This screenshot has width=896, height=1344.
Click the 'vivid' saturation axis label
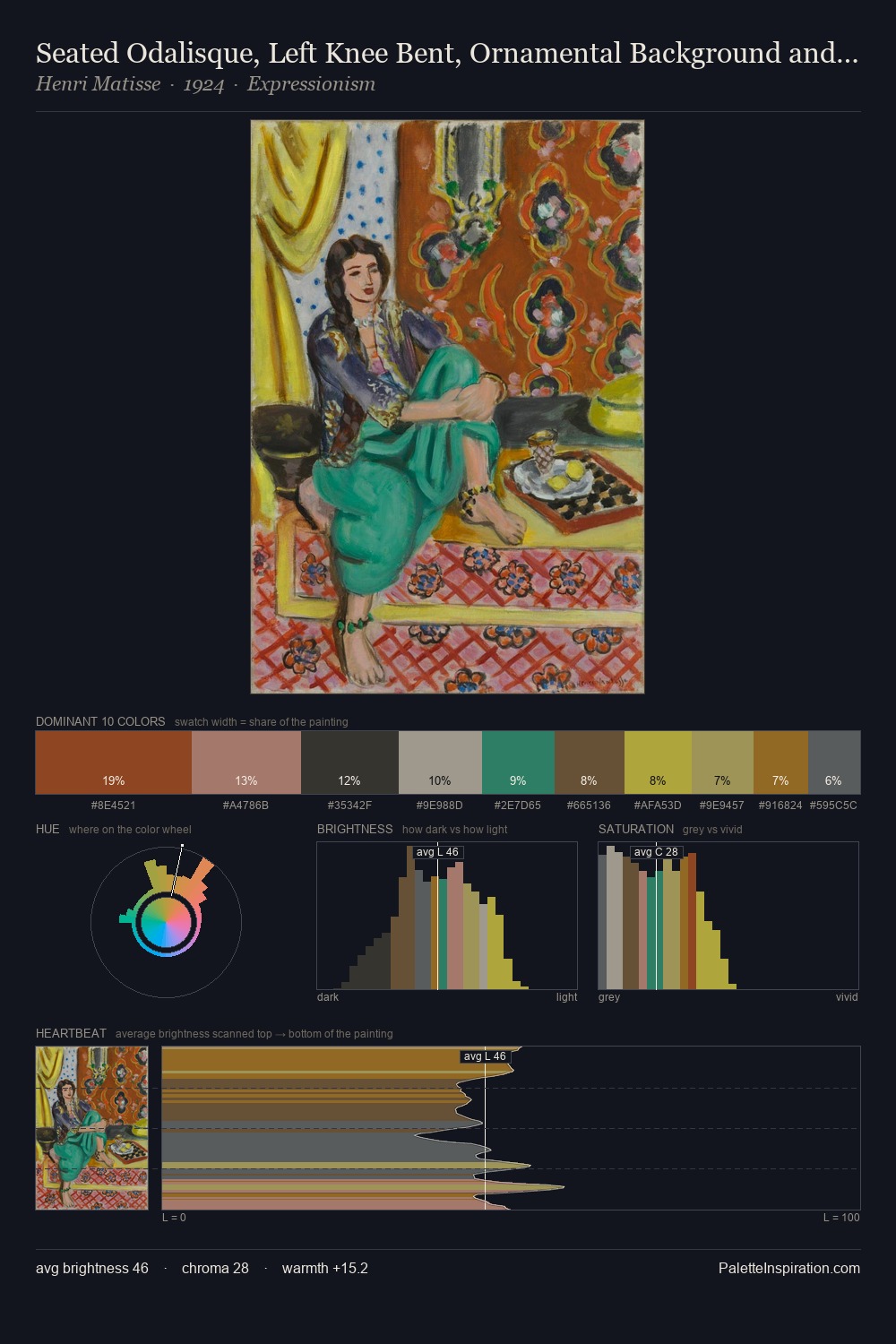click(847, 997)
